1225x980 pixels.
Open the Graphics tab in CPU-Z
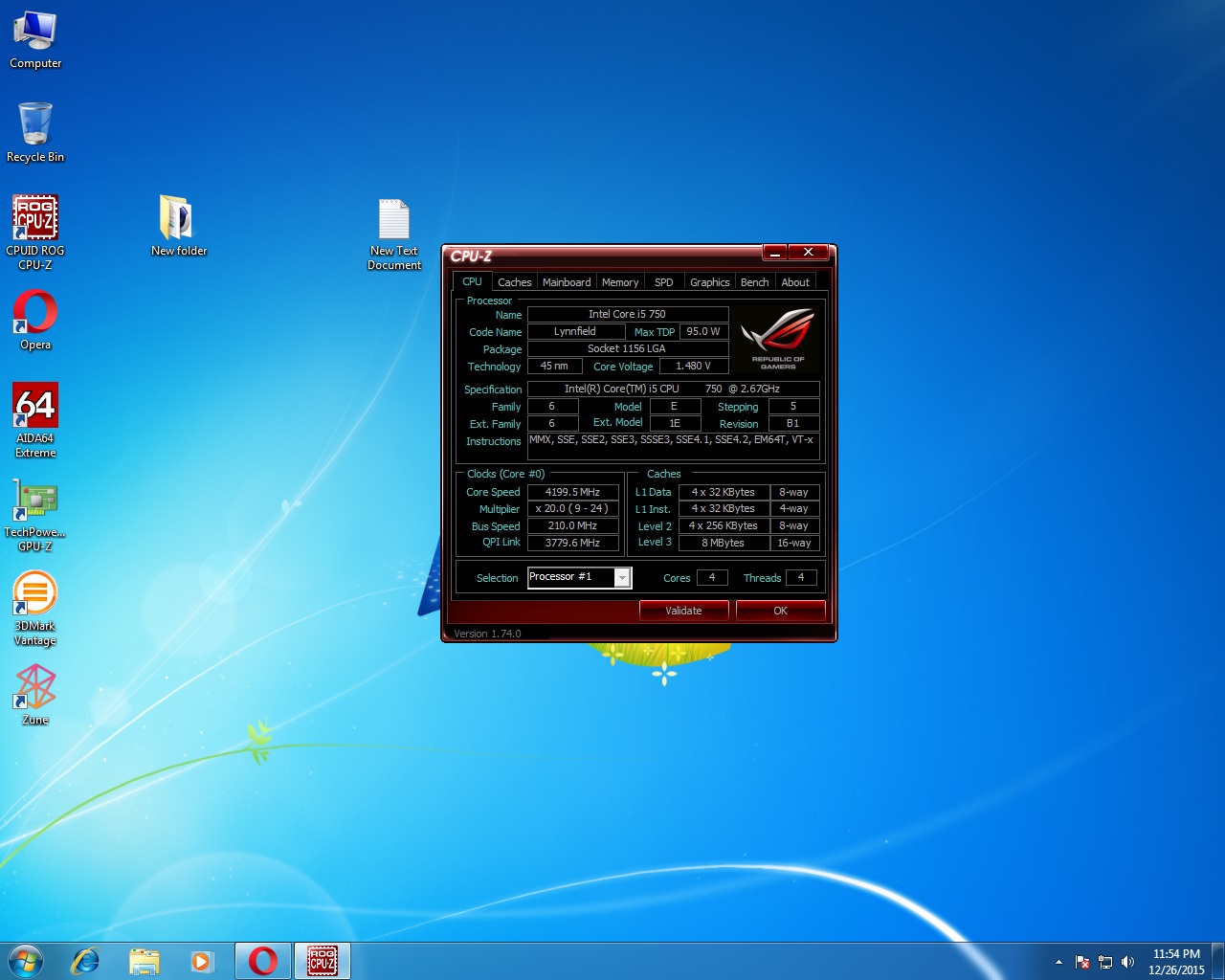(x=709, y=282)
